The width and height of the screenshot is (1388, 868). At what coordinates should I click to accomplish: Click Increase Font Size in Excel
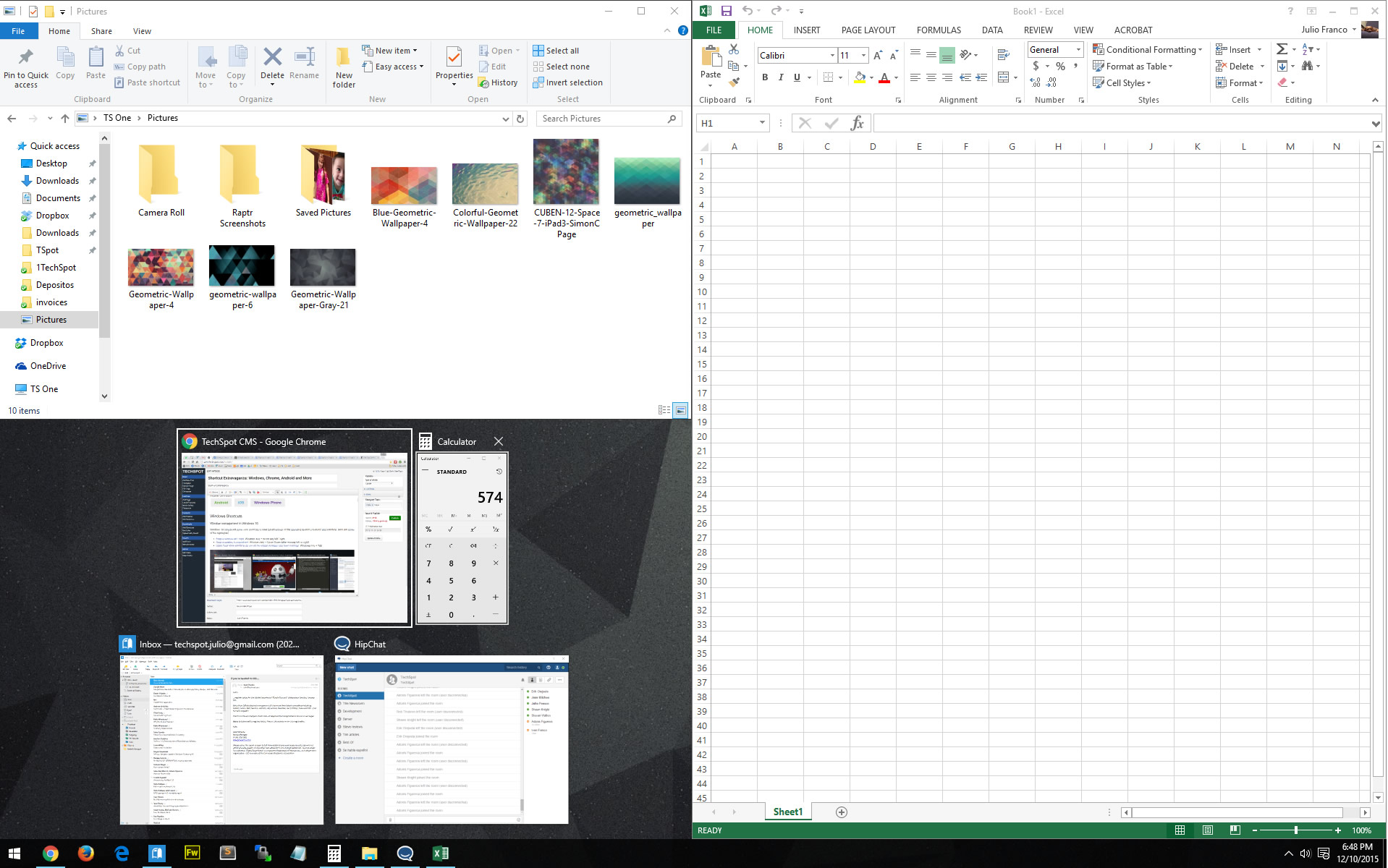(x=878, y=55)
